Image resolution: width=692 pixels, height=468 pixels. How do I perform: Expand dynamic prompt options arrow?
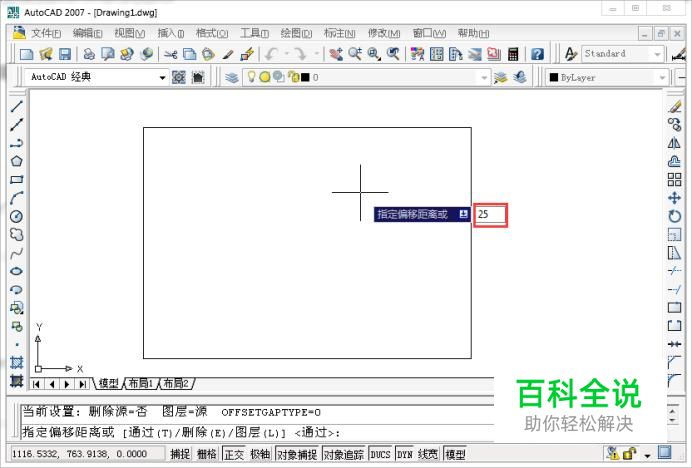[x=463, y=214]
